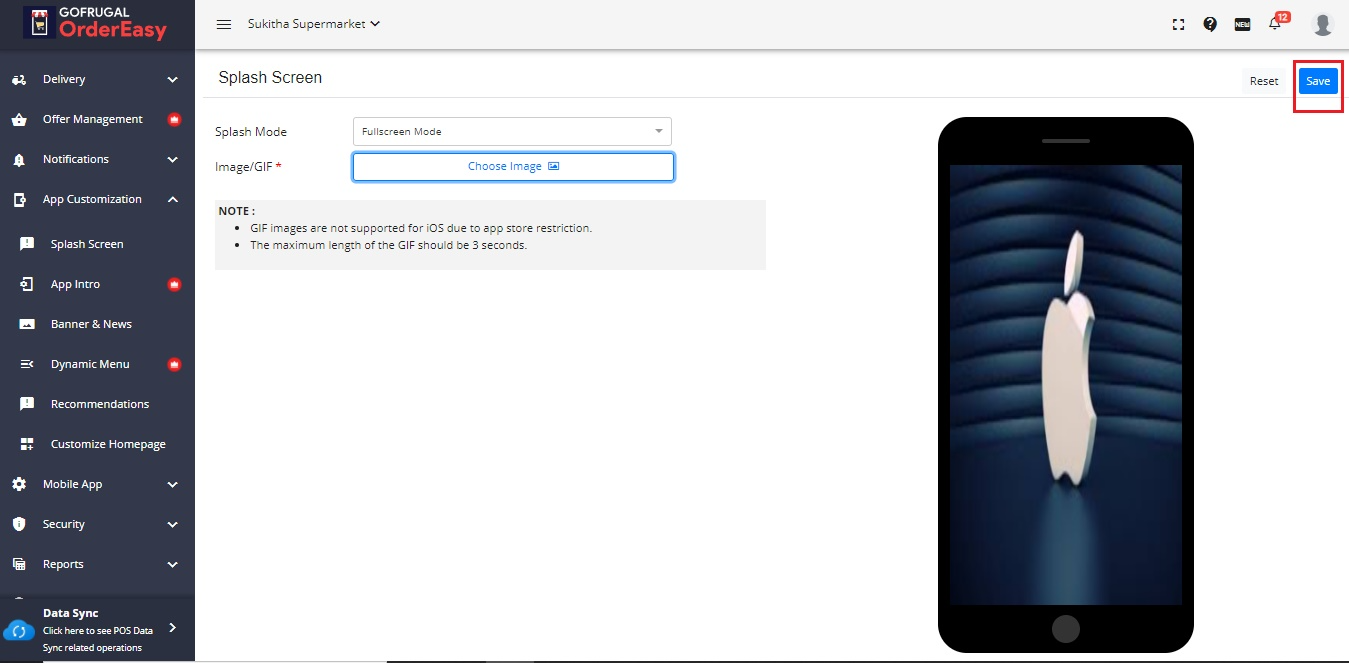
Task: Expand the Mobile App chevron
Action: 173,485
